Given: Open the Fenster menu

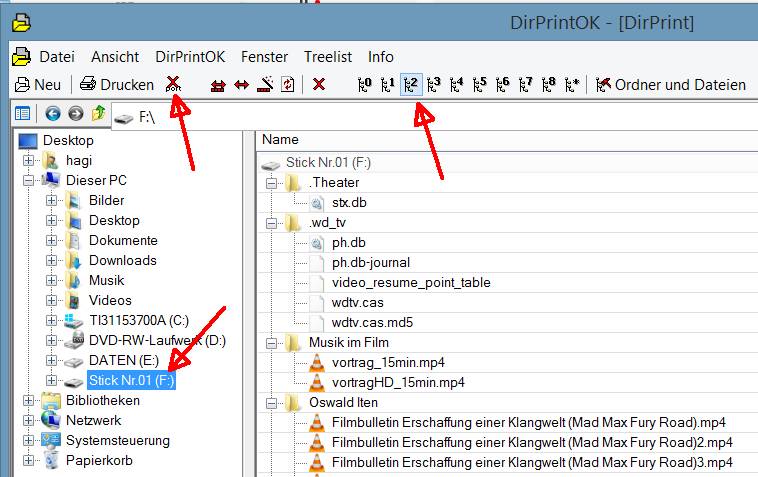Looking at the screenshot, I should tap(264, 57).
